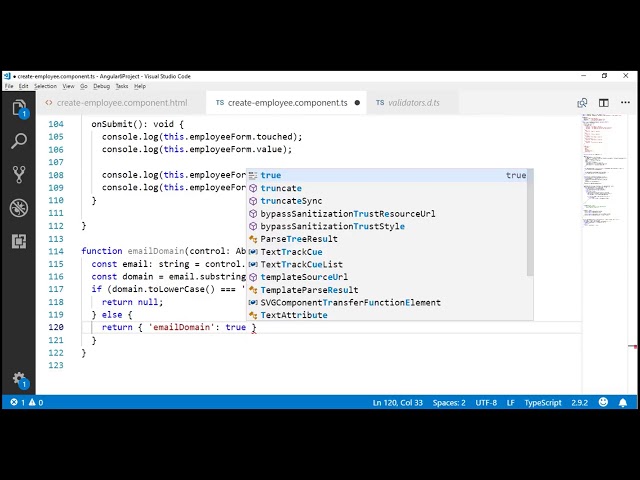Click line number 120 in gutter
This screenshot has height=480, width=640.
pos(56,327)
